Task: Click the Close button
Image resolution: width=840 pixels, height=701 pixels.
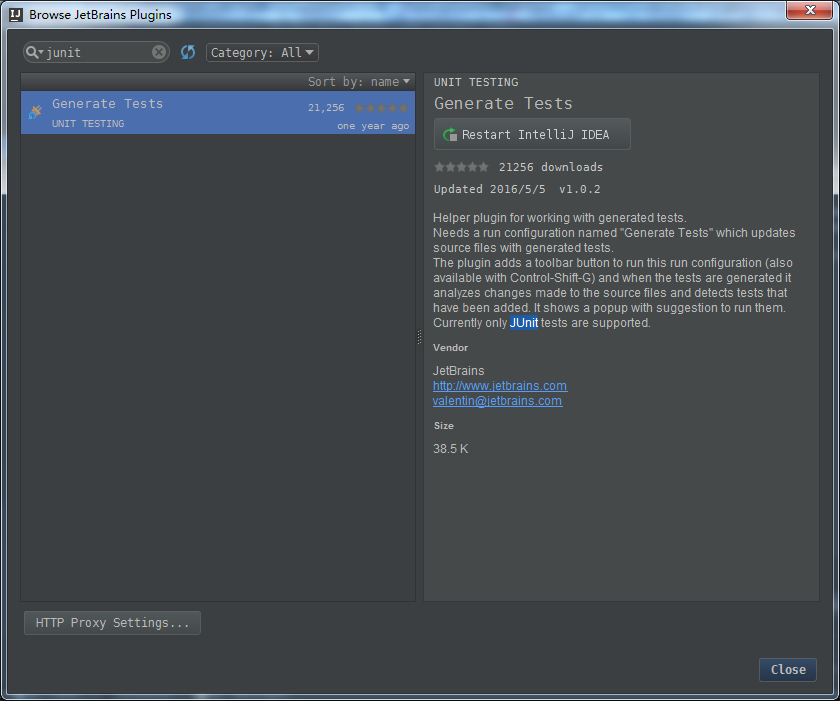Action: 788,669
